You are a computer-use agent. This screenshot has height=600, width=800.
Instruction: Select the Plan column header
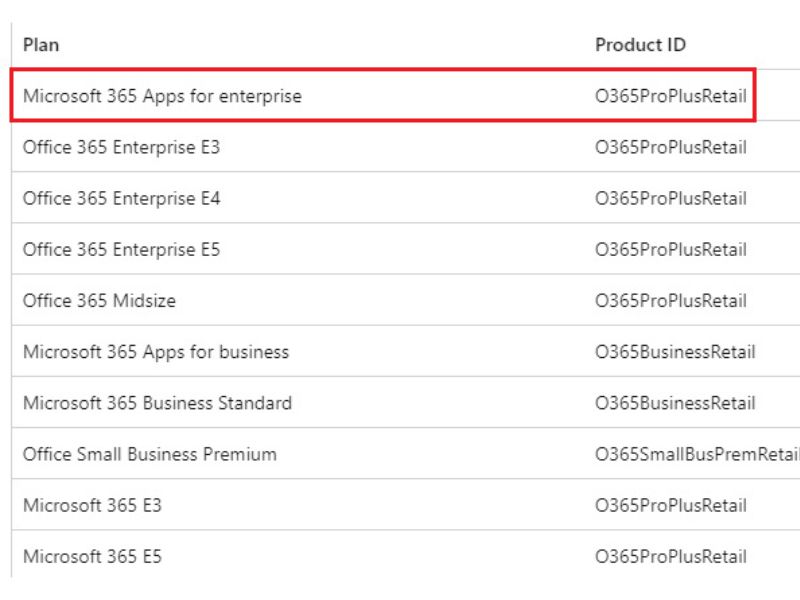(x=41, y=45)
